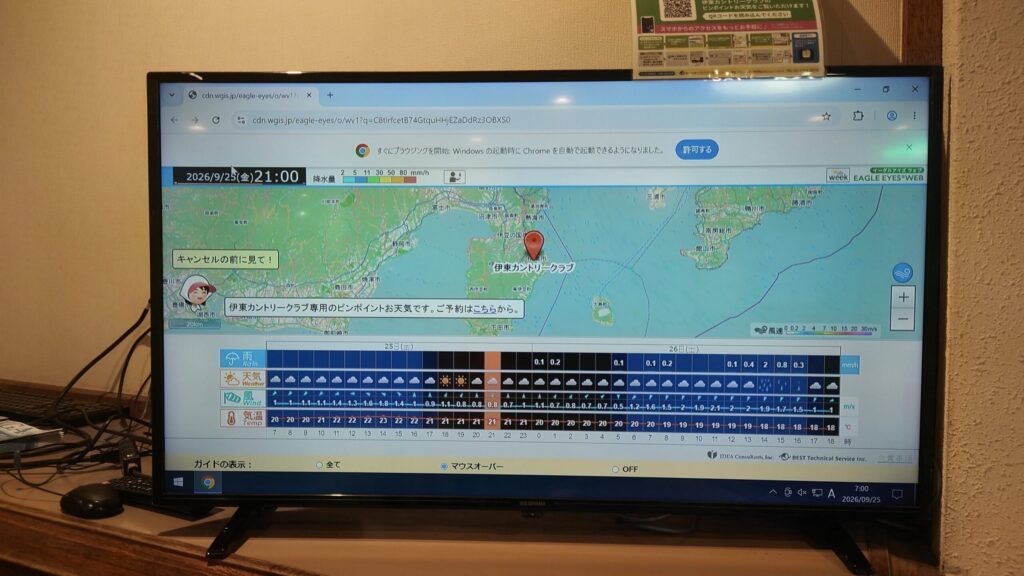Select the 気温 Temp row icon
This screenshot has height=576, width=1024.
click(243, 418)
